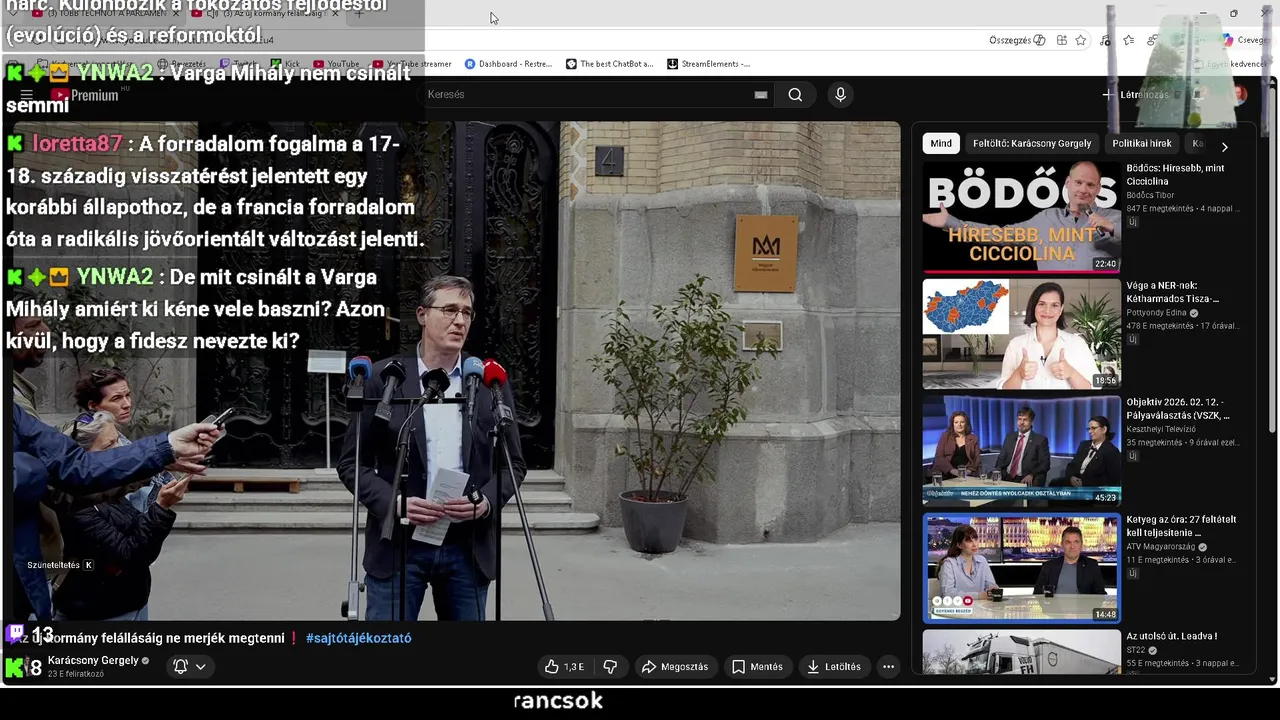Select the Mind filter chip
Screen dimensions: 1280x720
(x=941, y=143)
